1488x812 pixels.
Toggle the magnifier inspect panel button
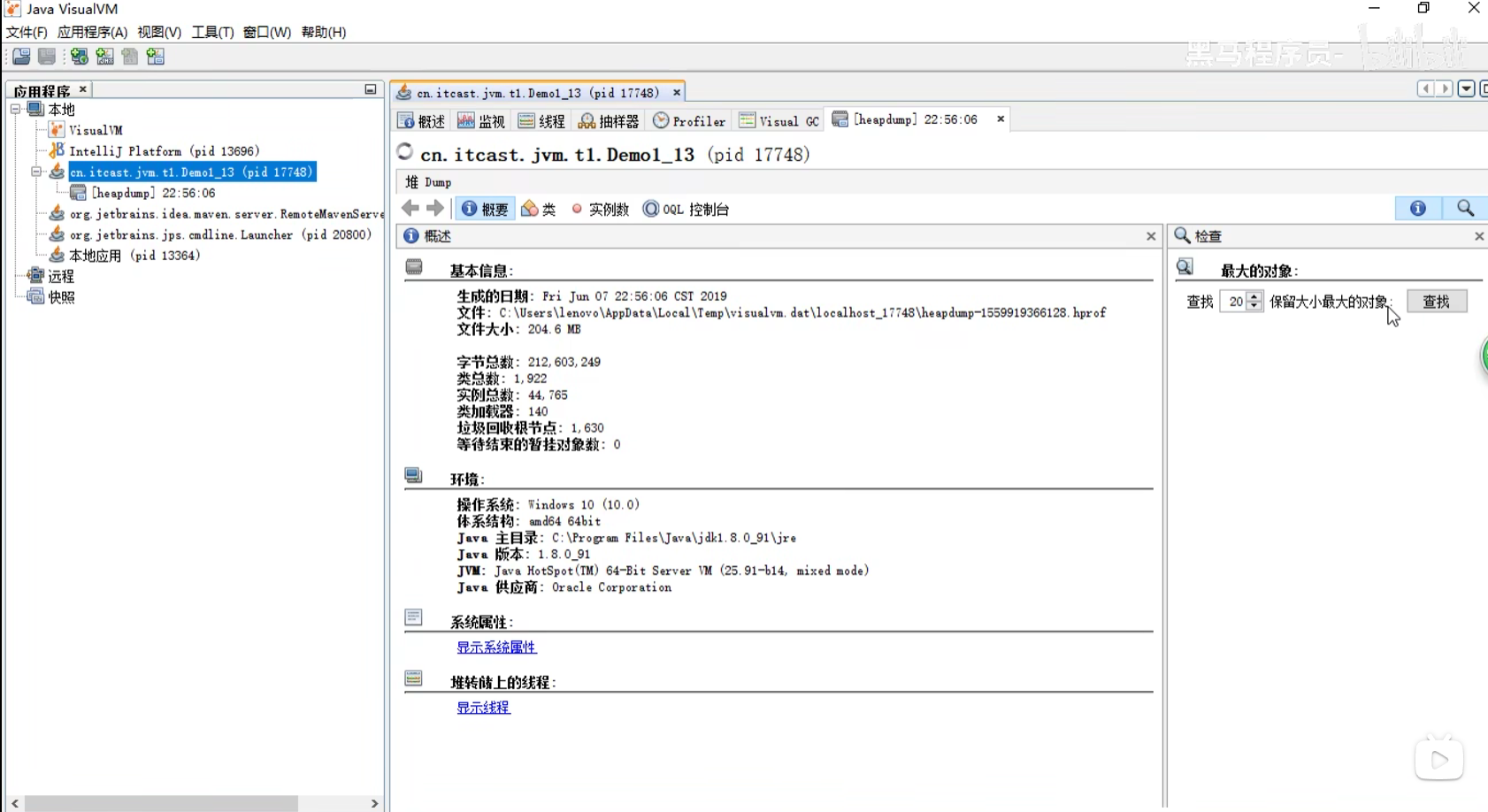point(1465,208)
